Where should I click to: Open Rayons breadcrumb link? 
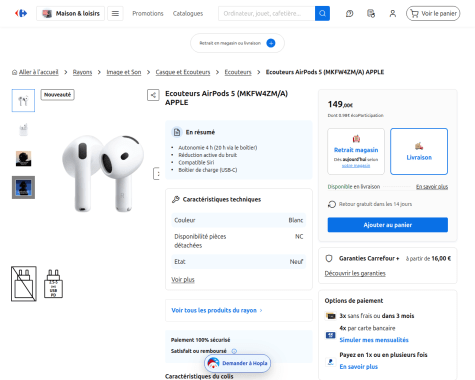(x=82, y=72)
